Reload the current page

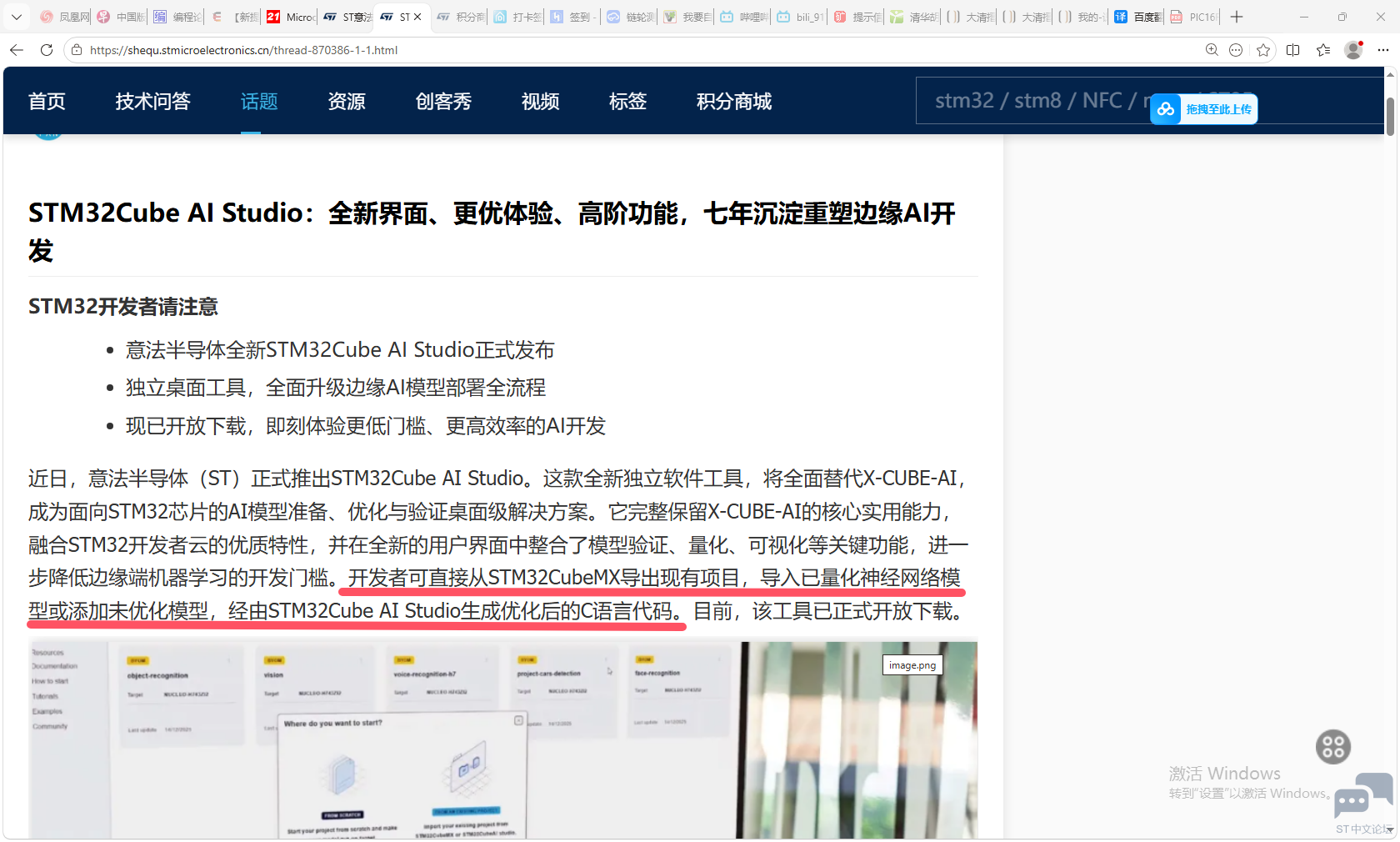pos(47,50)
